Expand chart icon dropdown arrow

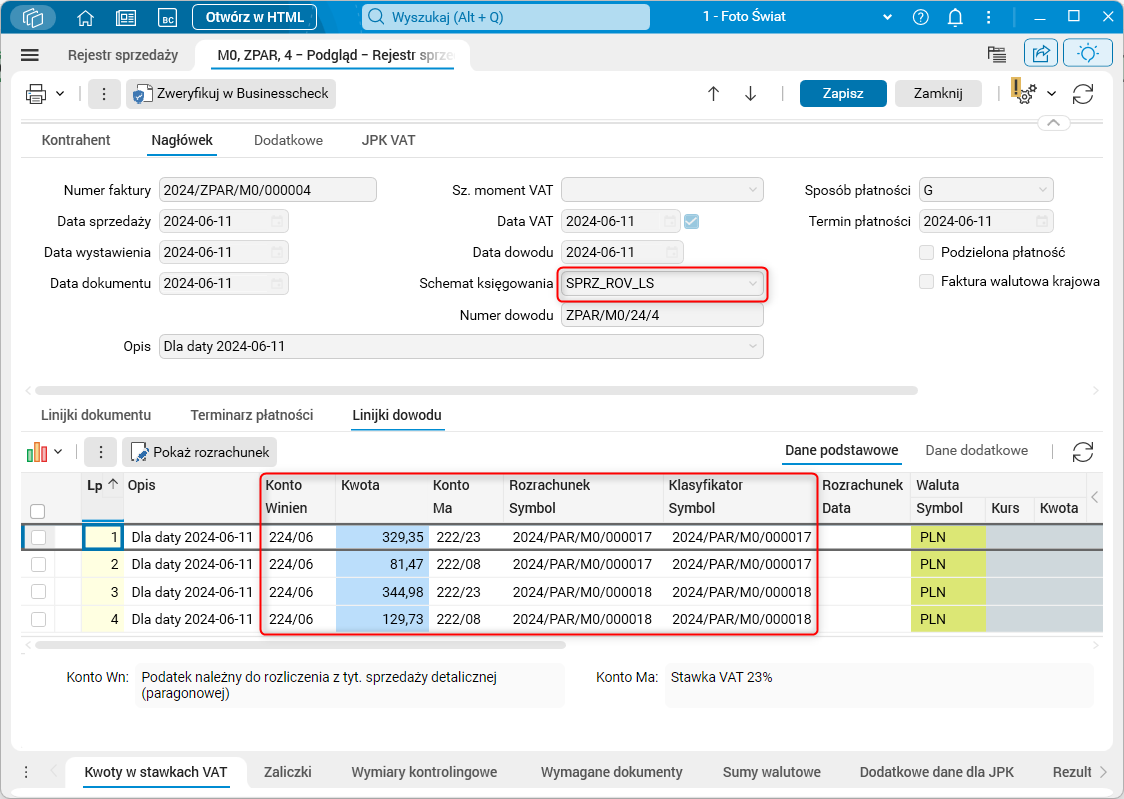[58, 452]
